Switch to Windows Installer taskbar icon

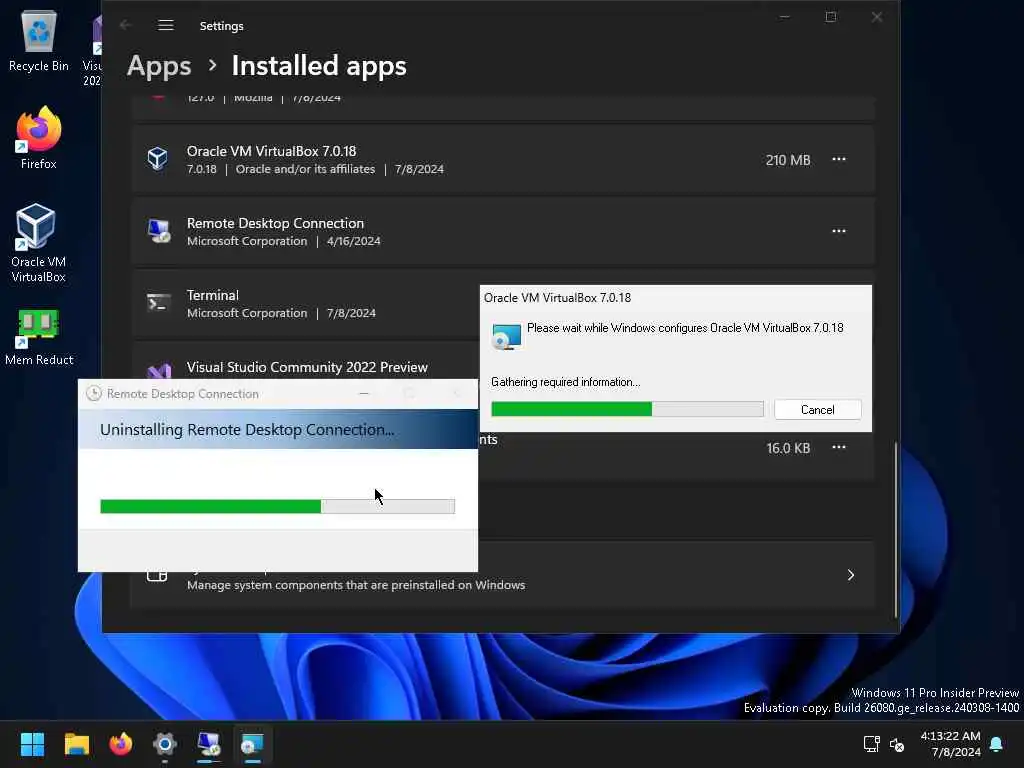(x=252, y=744)
